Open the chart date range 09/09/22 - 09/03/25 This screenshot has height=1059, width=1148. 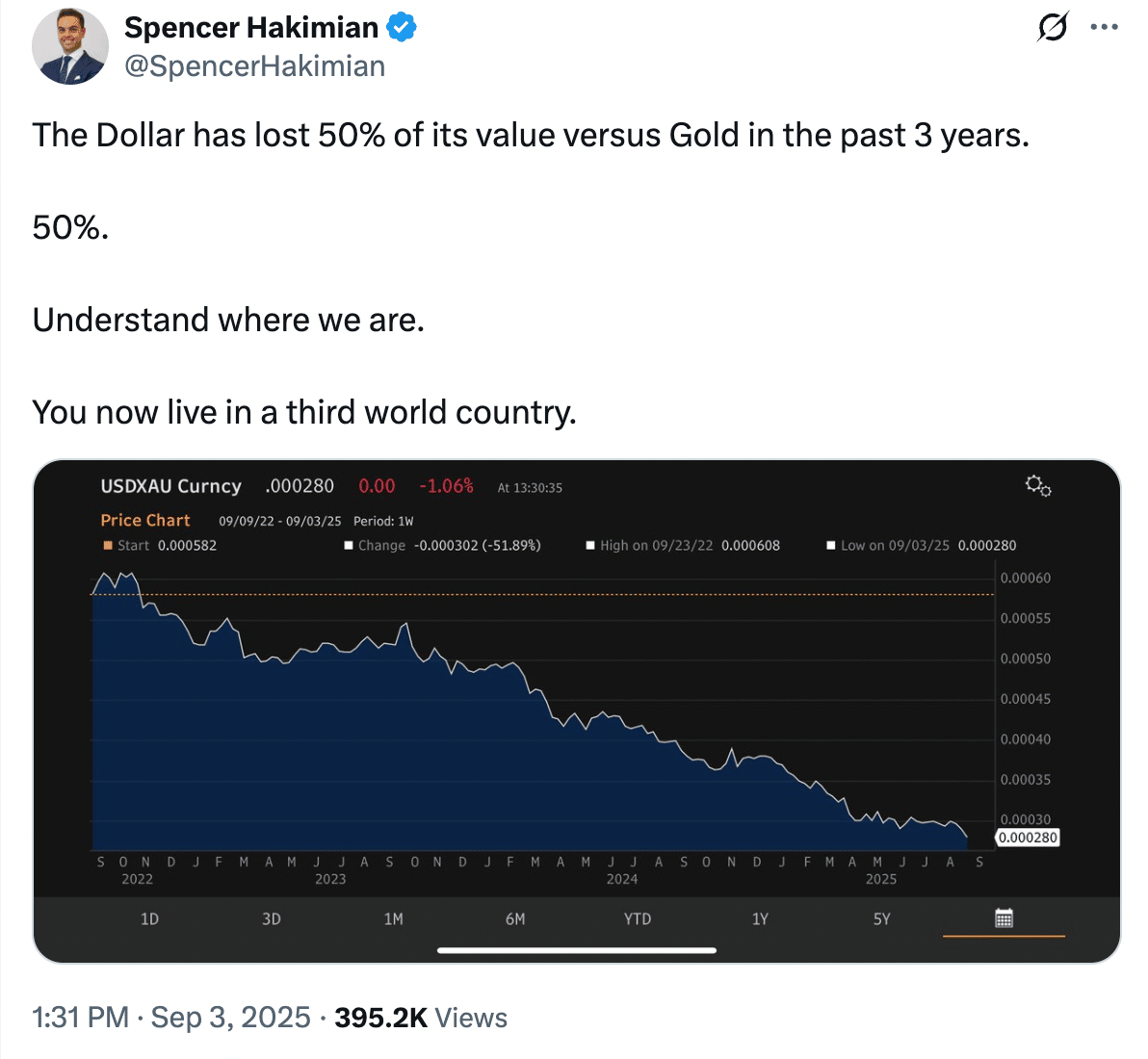click(279, 521)
